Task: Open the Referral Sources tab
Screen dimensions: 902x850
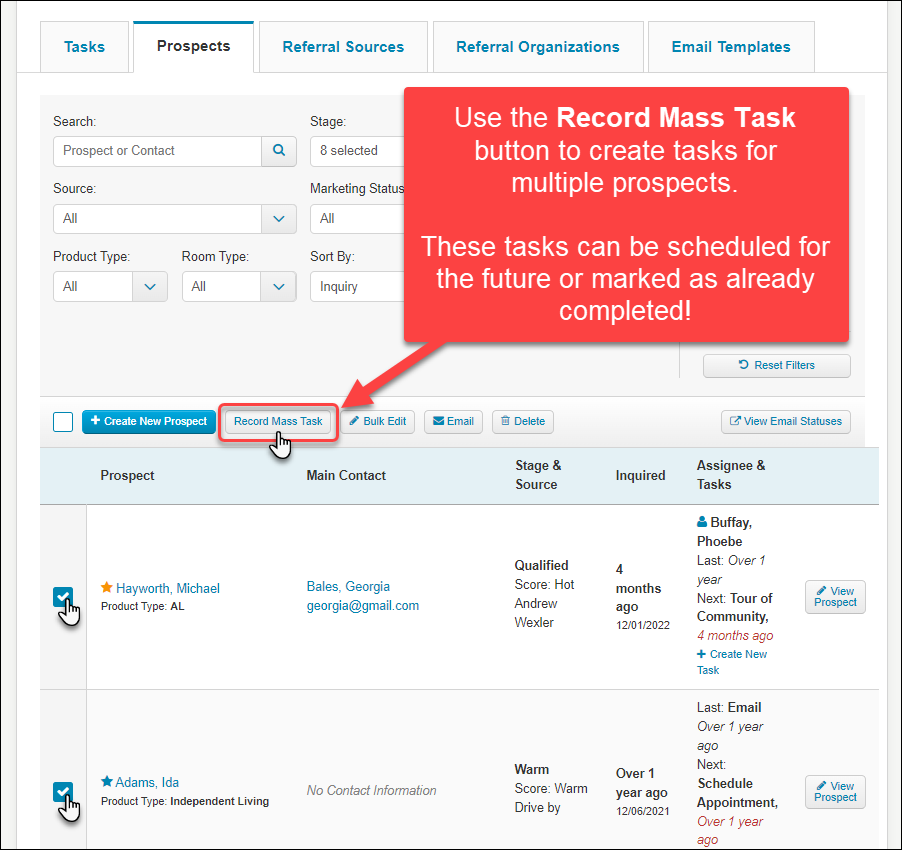Action: click(343, 47)
